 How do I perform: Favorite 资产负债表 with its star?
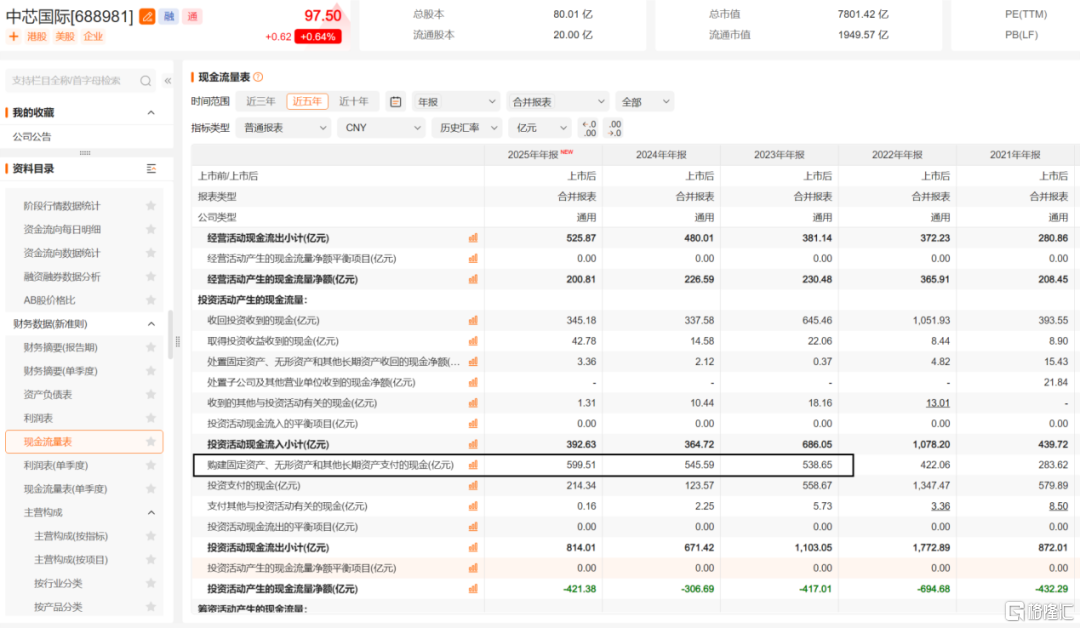(151, 395)
